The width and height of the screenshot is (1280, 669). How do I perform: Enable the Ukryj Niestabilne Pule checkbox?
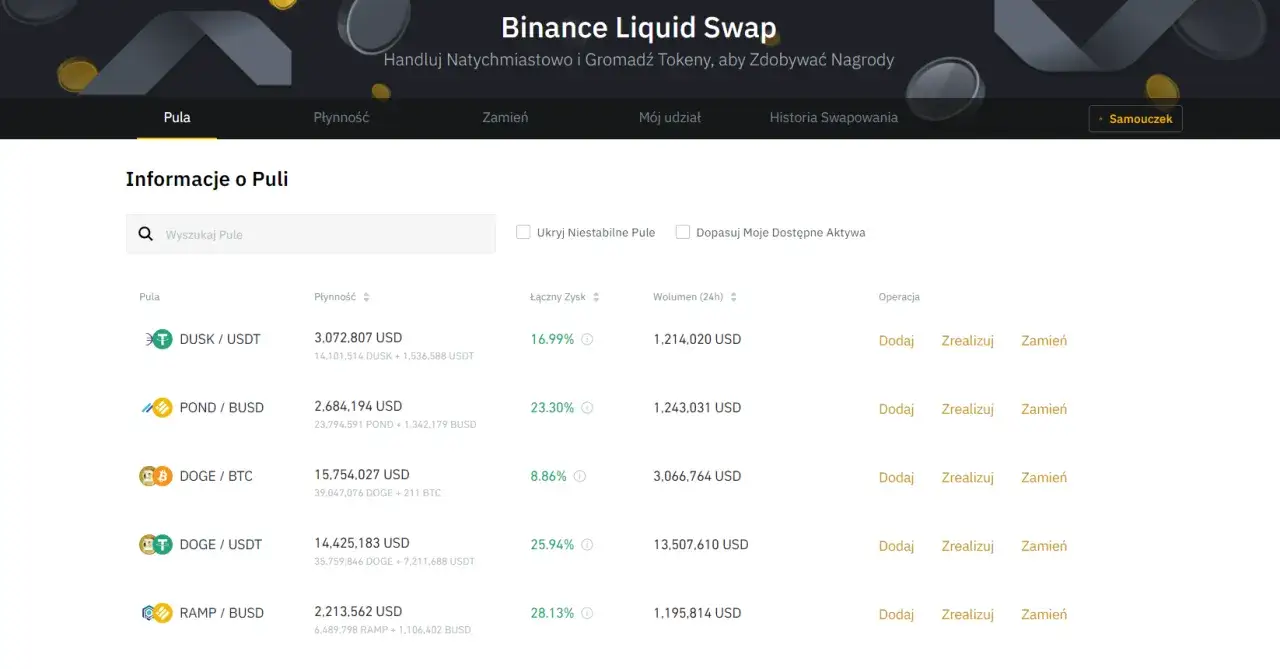523,231
